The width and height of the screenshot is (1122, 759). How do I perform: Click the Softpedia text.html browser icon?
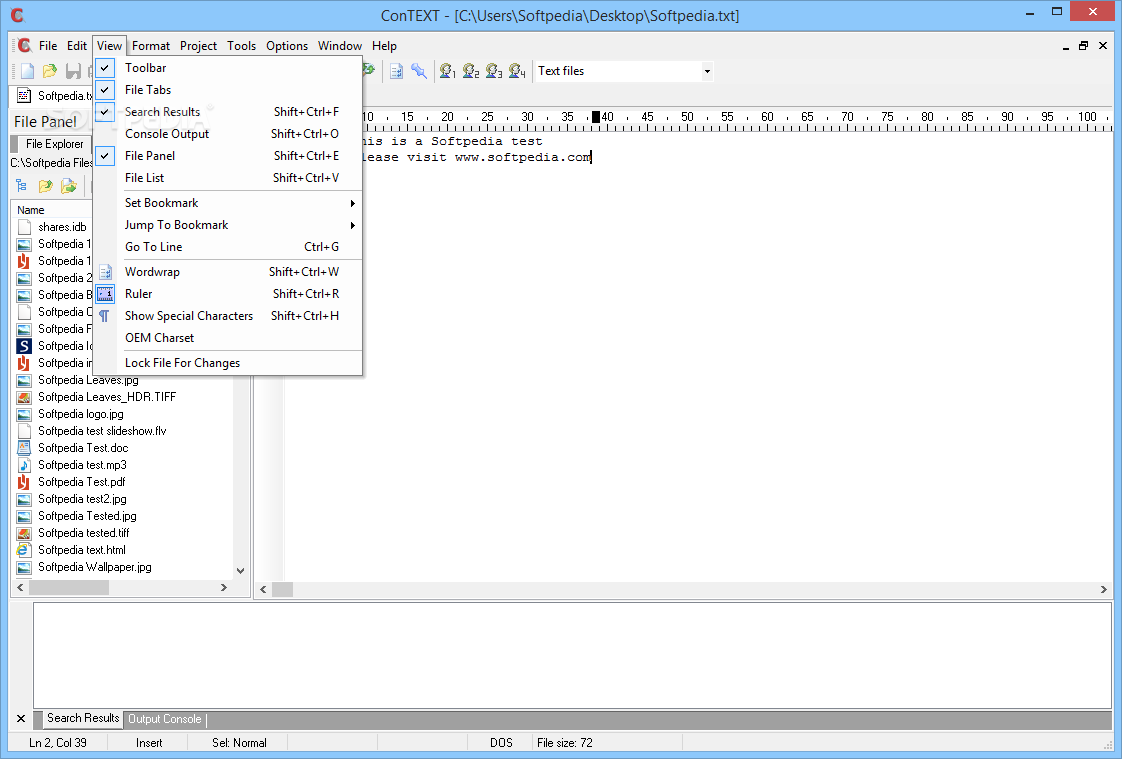(24, 550)
